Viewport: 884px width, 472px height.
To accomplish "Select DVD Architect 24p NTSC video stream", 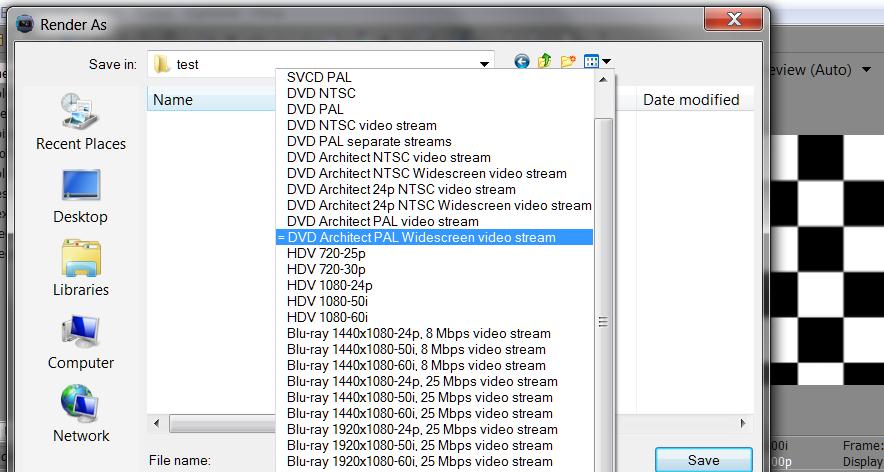I will tap(434, 189).
